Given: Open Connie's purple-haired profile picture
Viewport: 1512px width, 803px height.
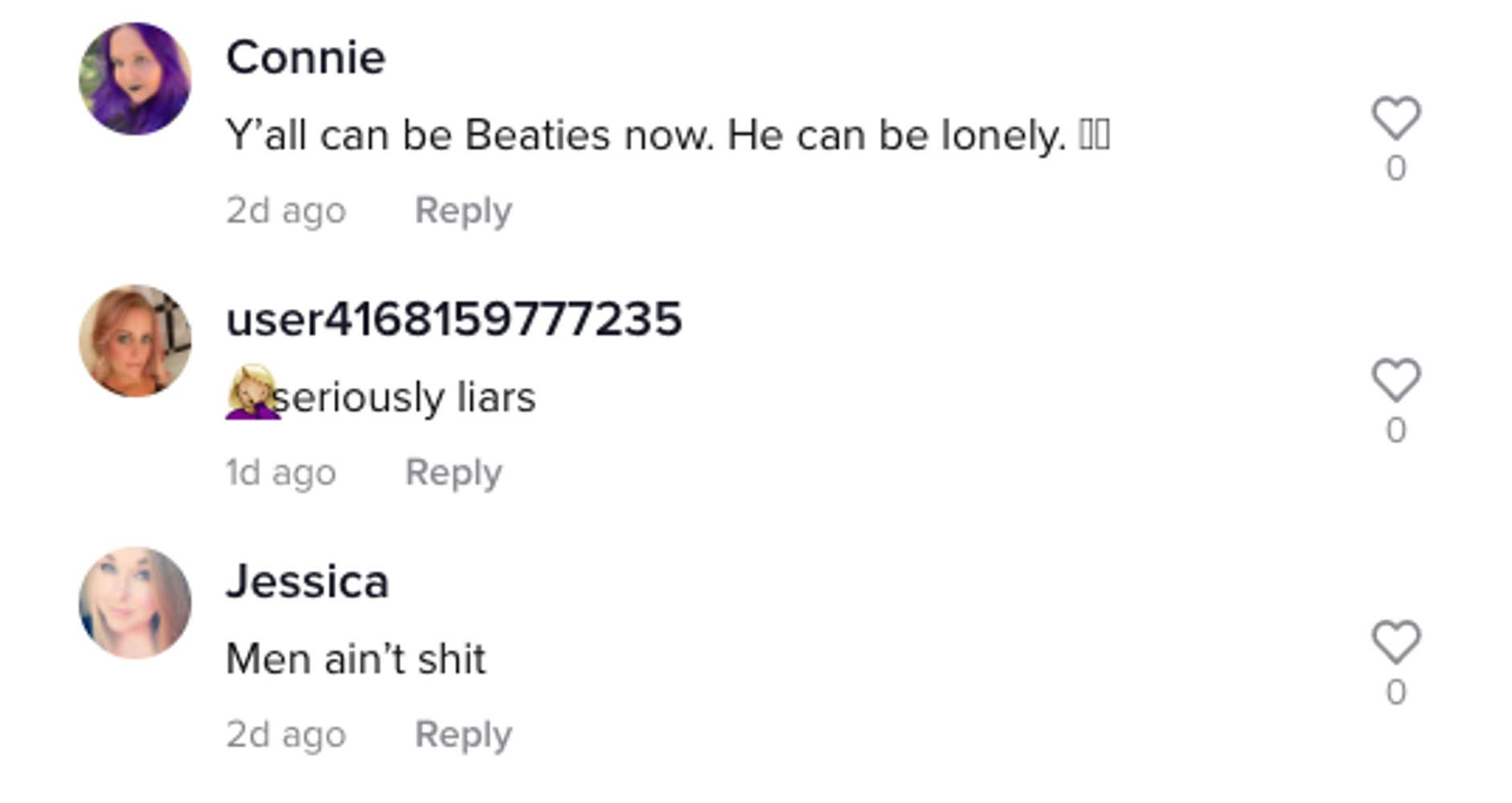Looking at the screenshot, I should tap(135, 79).
